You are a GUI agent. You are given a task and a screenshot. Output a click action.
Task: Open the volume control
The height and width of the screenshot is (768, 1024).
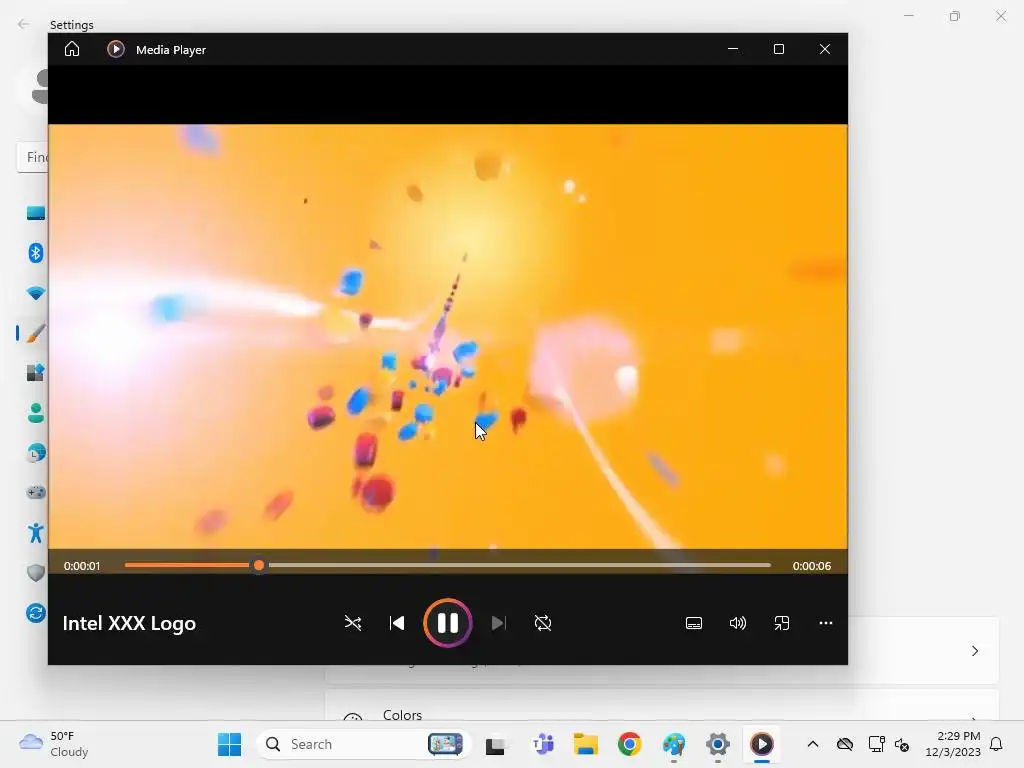point(737,623)
